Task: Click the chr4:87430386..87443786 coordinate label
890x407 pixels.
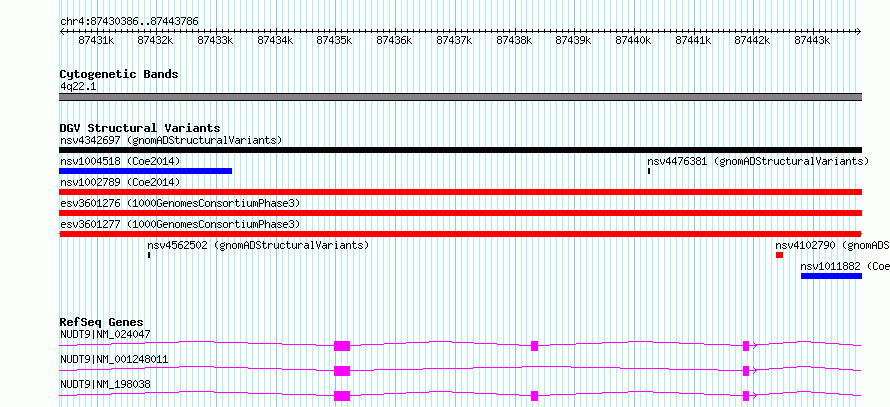Action: 129,22
